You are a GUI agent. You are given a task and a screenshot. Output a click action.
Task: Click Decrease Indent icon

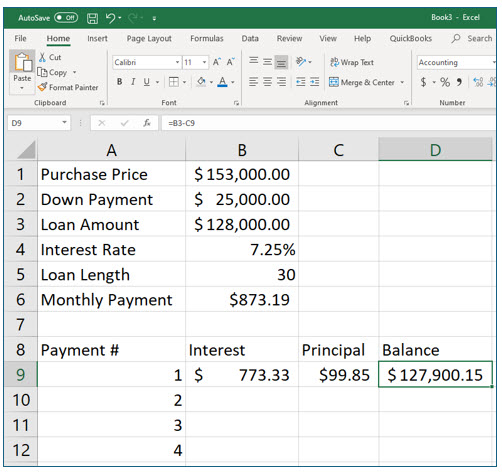[301, 82]
